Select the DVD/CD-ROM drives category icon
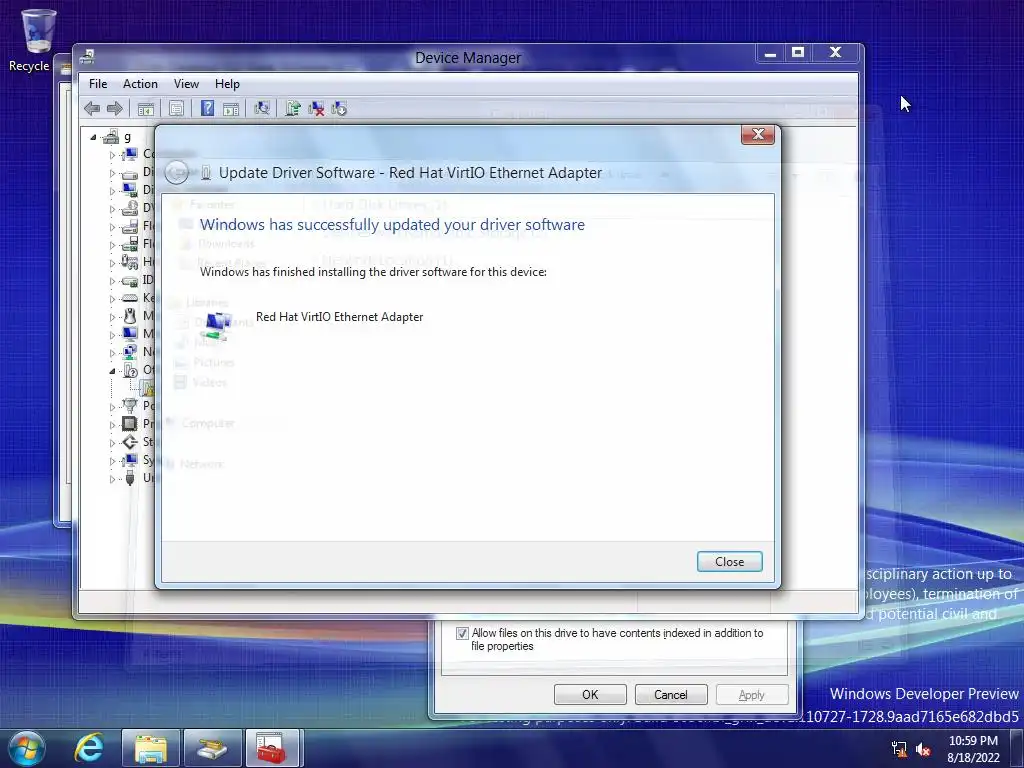Screen dimensions: 1024x768 (x=130, y=208)
